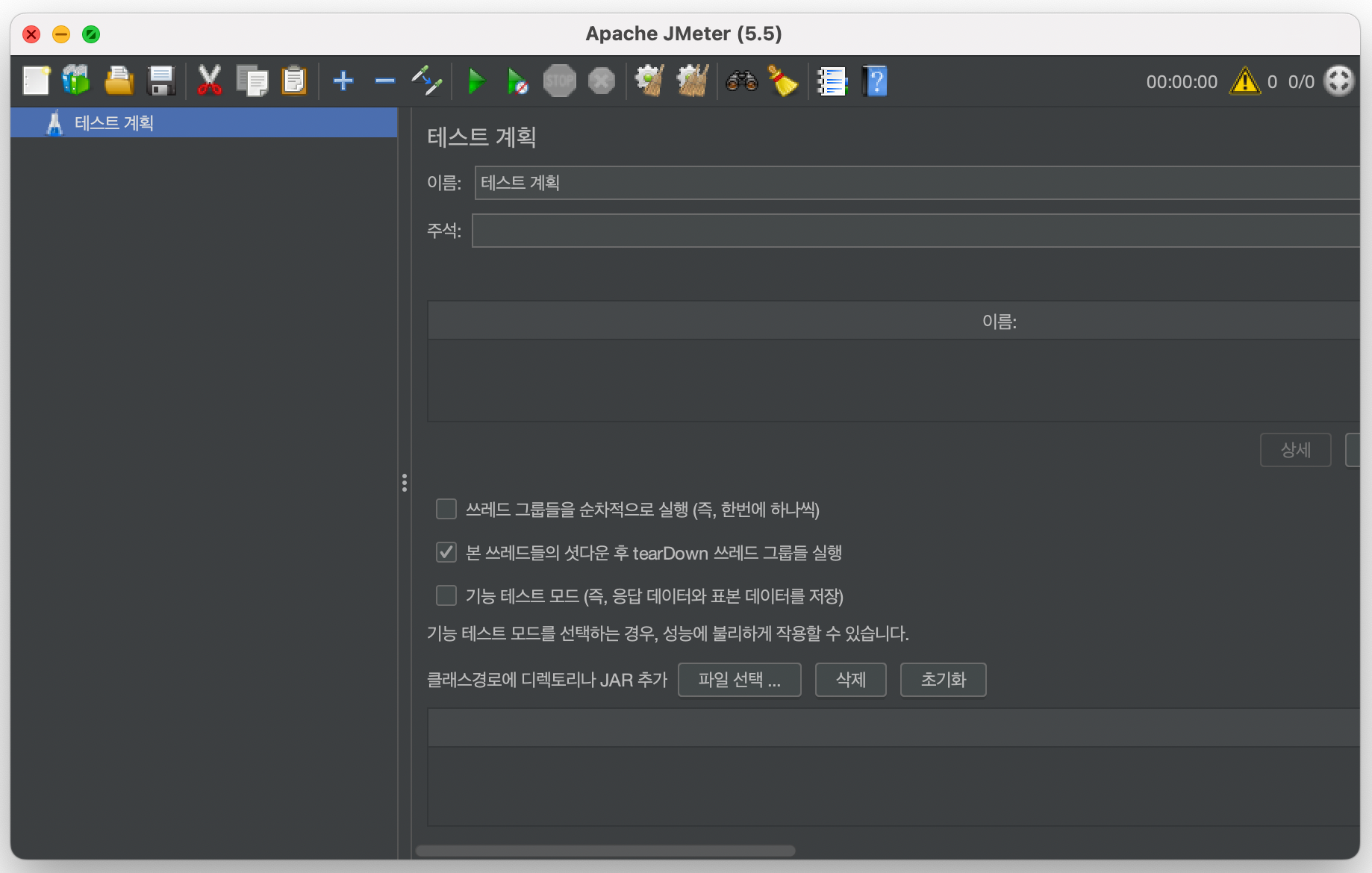Clear results with single broom gear icon
1372x873 pixels.
[649, 81]
